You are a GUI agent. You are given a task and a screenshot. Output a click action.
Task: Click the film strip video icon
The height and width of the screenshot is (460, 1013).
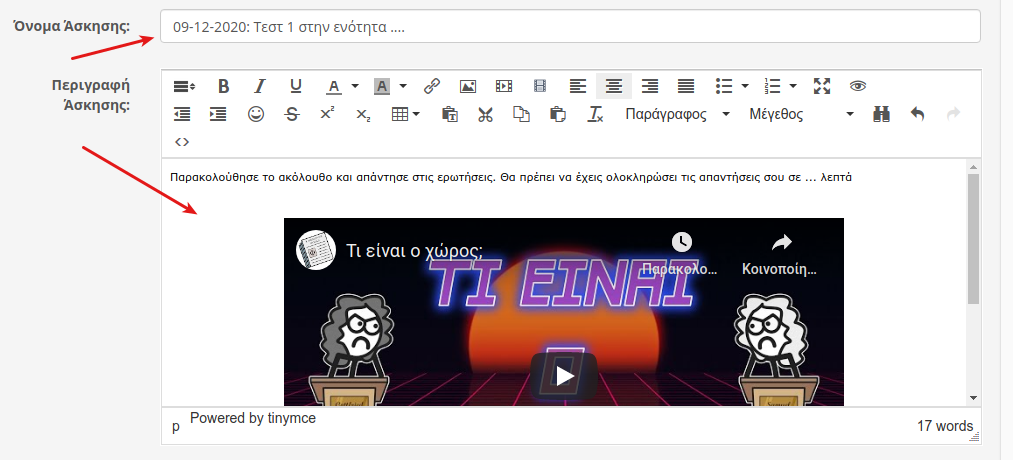[x=540, y=86]
